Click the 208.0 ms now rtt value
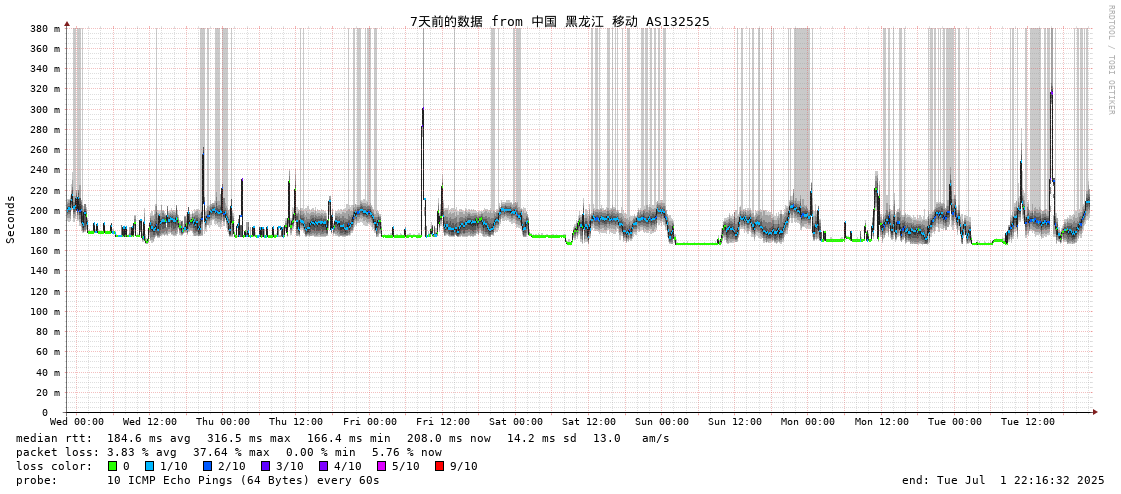This screenshot has width=1121, height=494. click(450, 438)
